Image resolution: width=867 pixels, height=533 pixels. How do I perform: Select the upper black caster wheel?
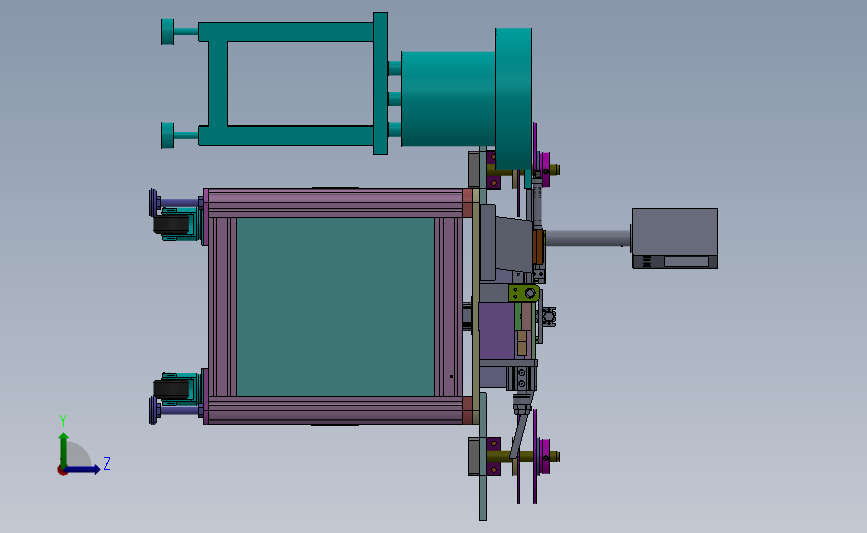(x=171, y=224)
